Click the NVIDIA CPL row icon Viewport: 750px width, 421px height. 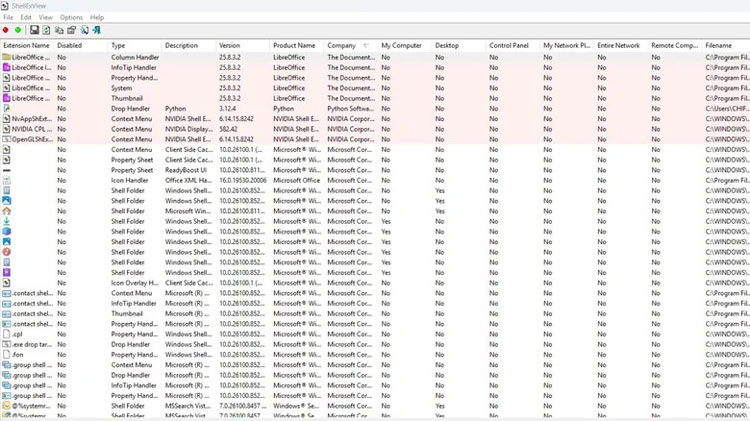tap(6, 129)
